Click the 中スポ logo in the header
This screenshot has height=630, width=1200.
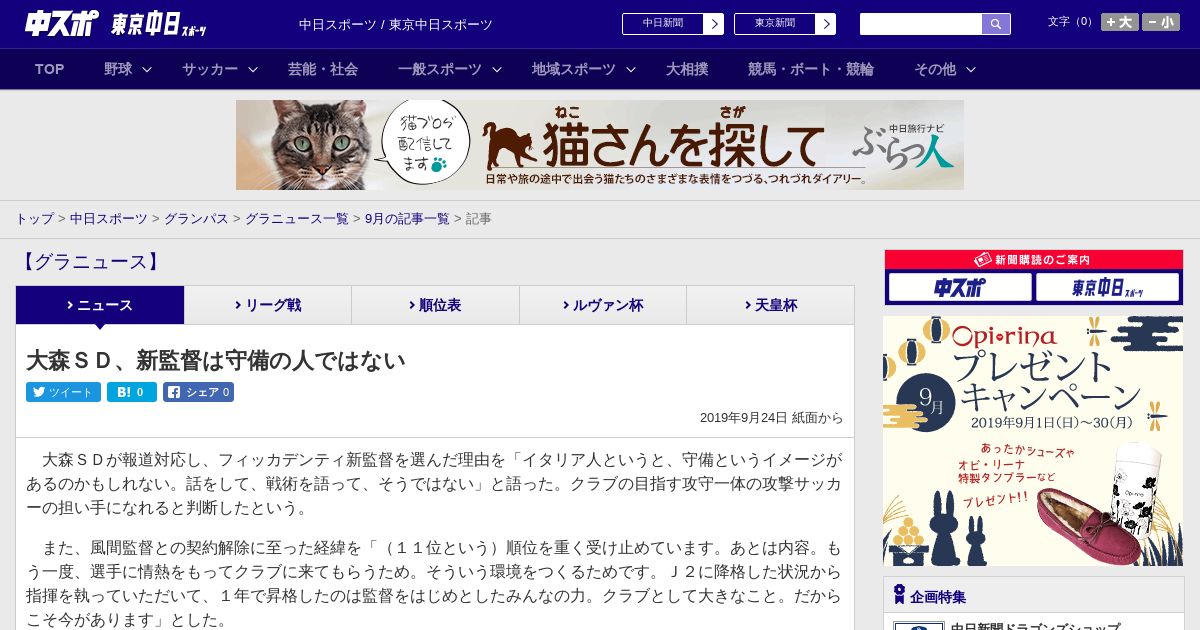61,24
